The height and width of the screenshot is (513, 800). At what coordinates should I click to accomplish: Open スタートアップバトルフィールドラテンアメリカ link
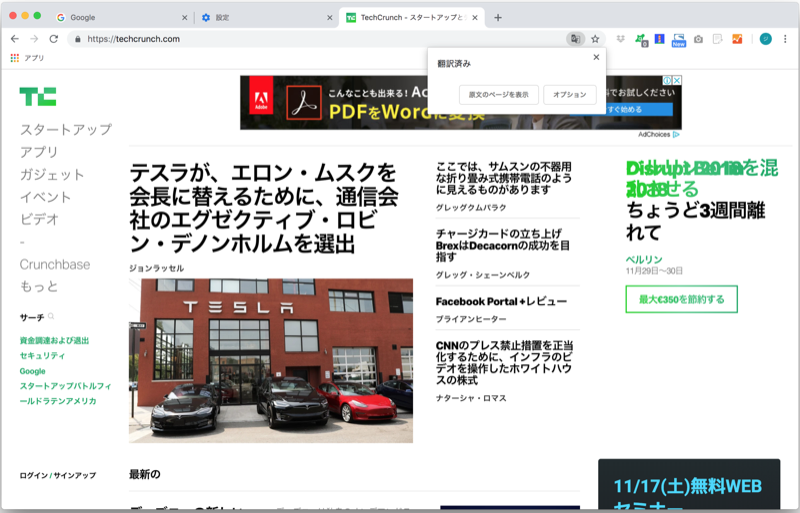(x=65, y=393)
